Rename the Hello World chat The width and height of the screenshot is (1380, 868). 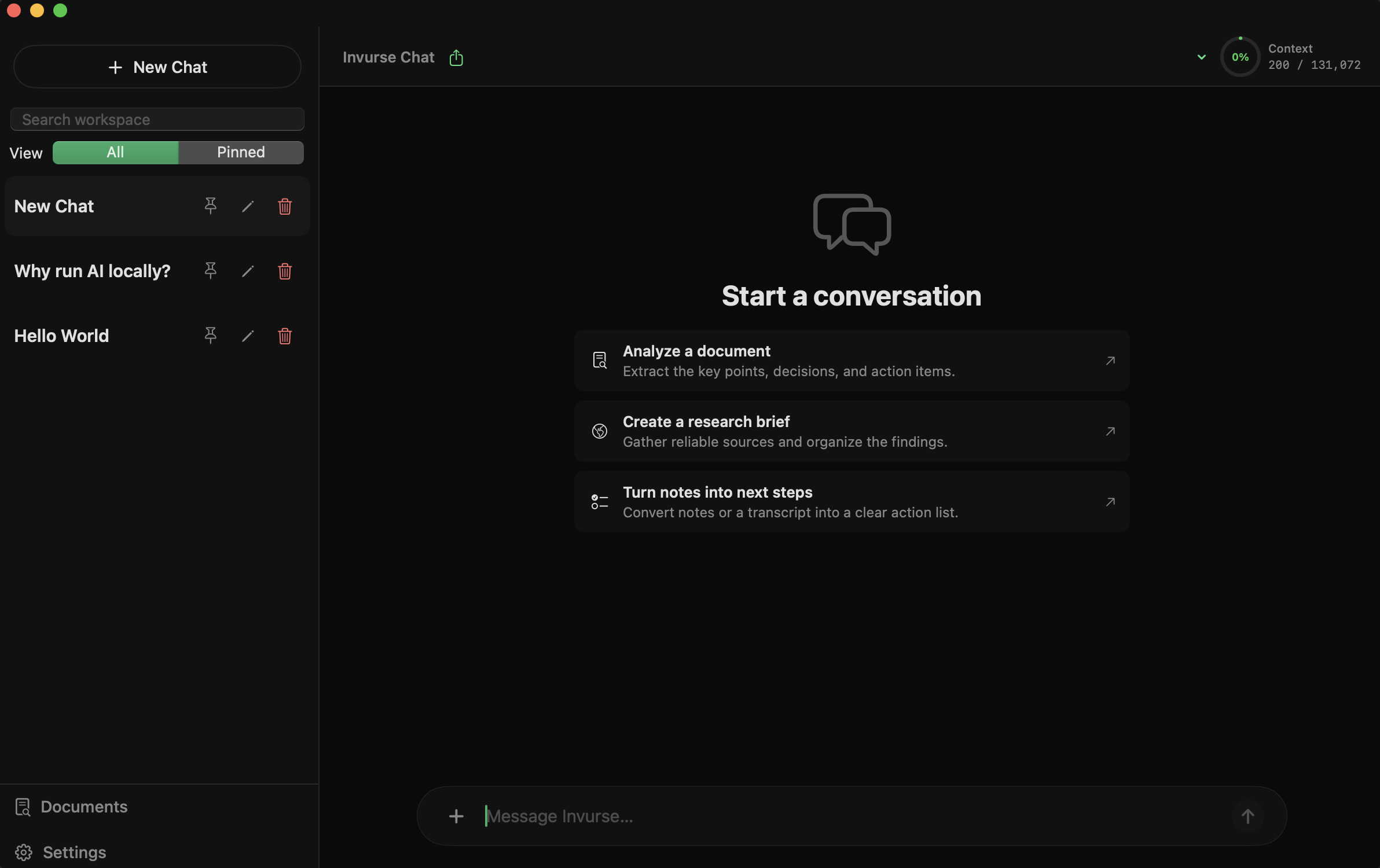point(248,336)
